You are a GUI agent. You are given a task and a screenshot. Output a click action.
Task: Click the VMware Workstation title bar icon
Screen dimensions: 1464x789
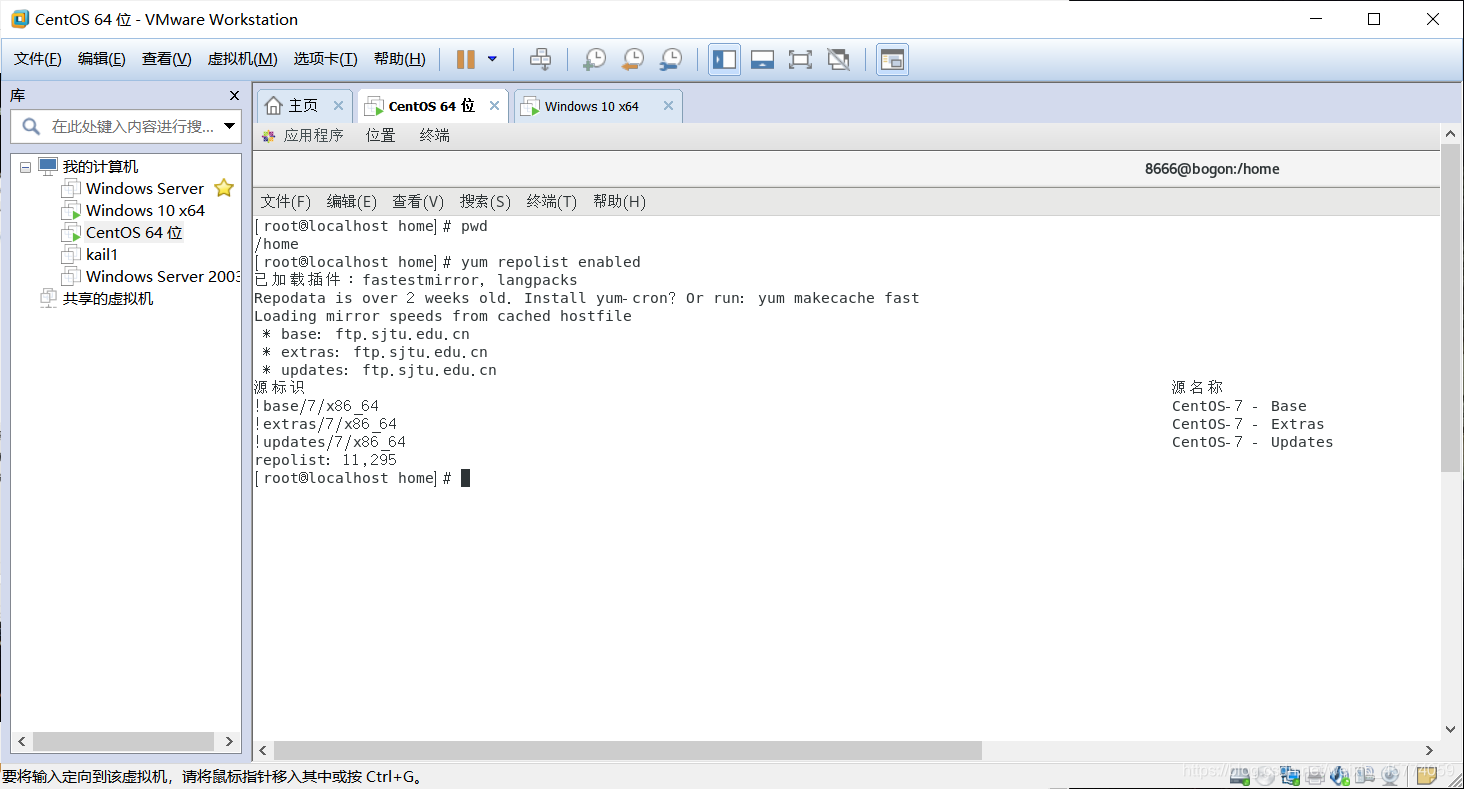point(20,19)
